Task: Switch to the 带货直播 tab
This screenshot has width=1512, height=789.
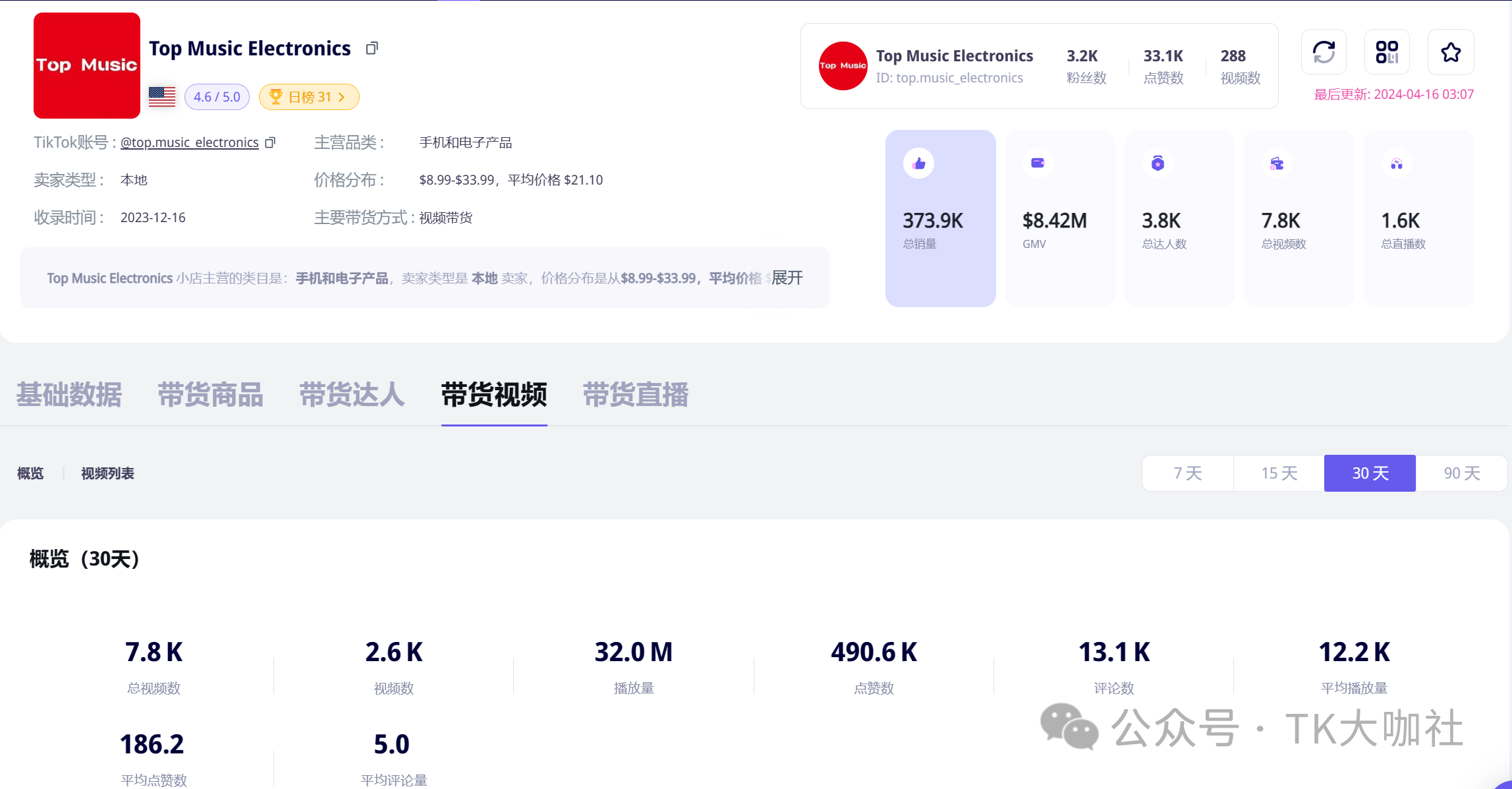Action: click(635, 395)
